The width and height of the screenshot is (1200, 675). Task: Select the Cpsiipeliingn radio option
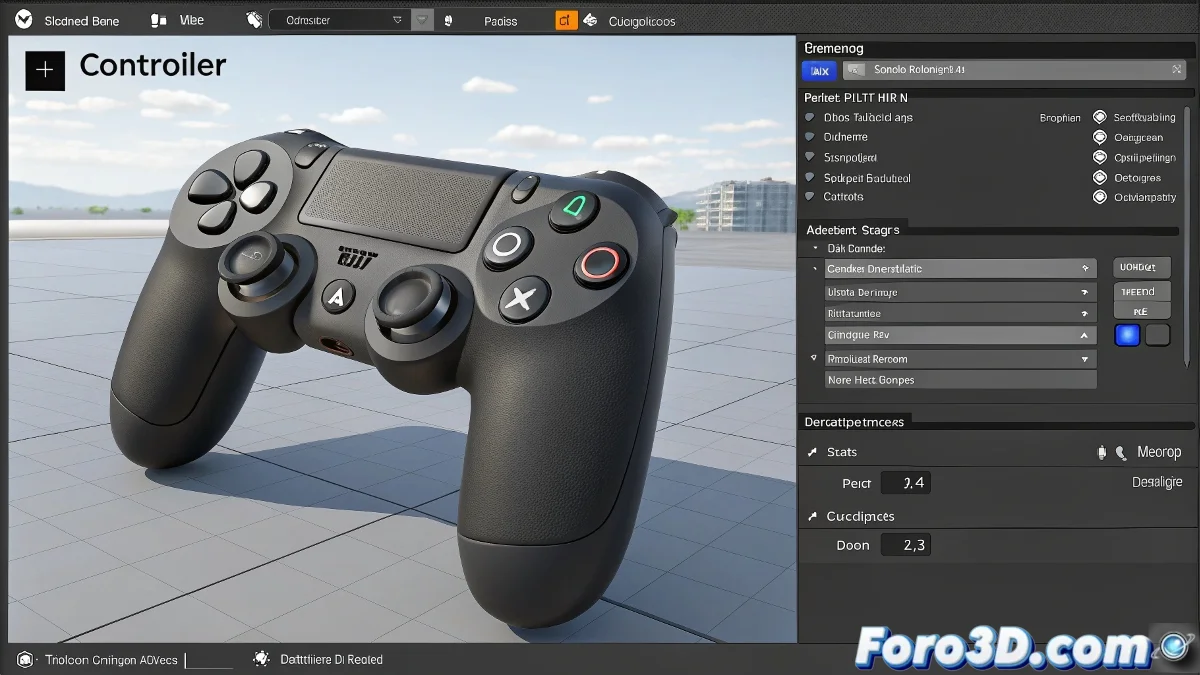tap(1100, 157)
